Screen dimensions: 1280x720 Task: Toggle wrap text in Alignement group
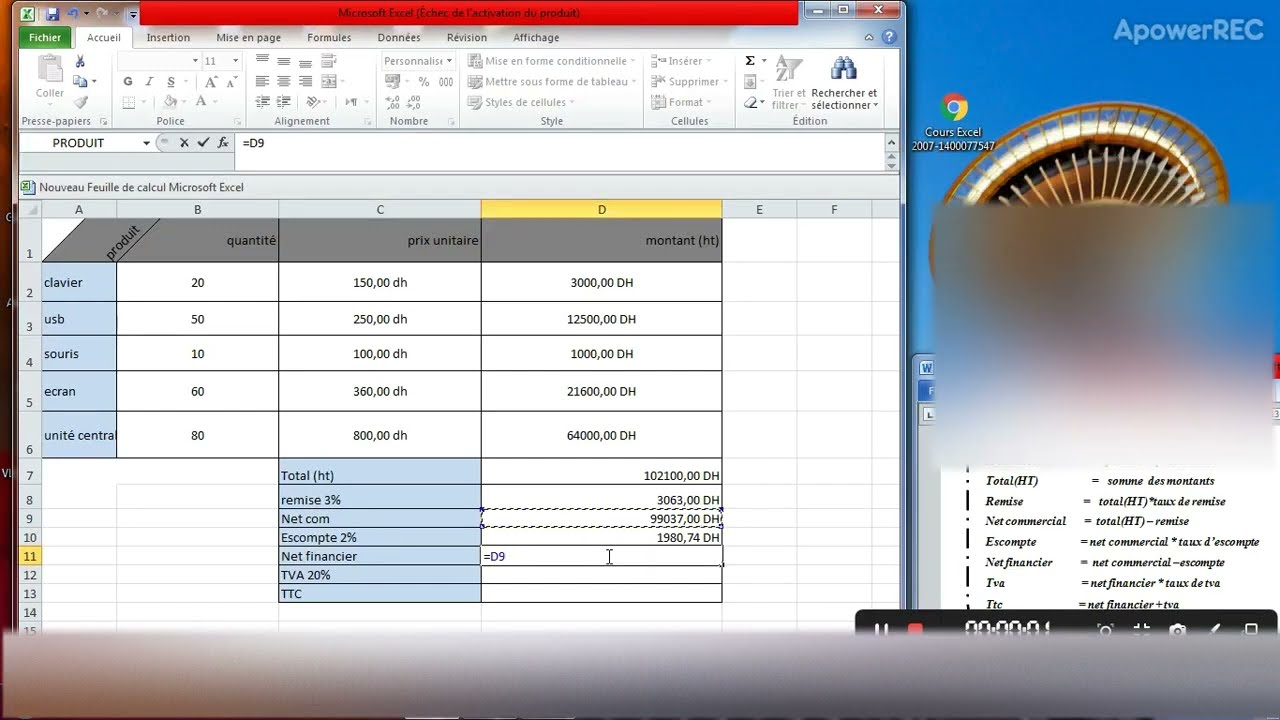327,61
